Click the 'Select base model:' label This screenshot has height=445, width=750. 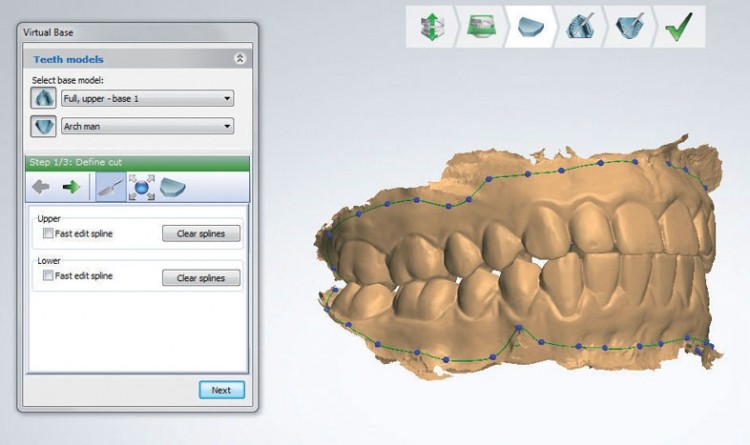pos(67,80)
